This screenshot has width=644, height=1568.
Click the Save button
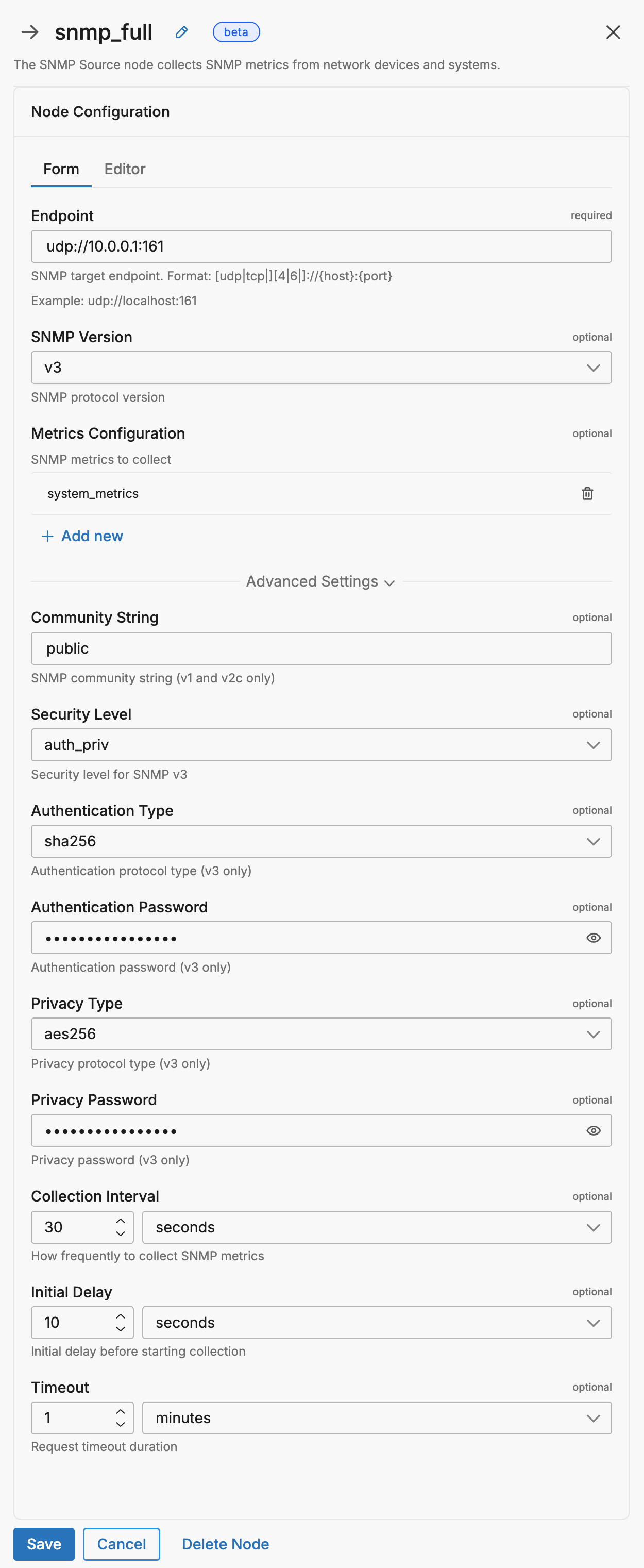[x=44, y=1544]
